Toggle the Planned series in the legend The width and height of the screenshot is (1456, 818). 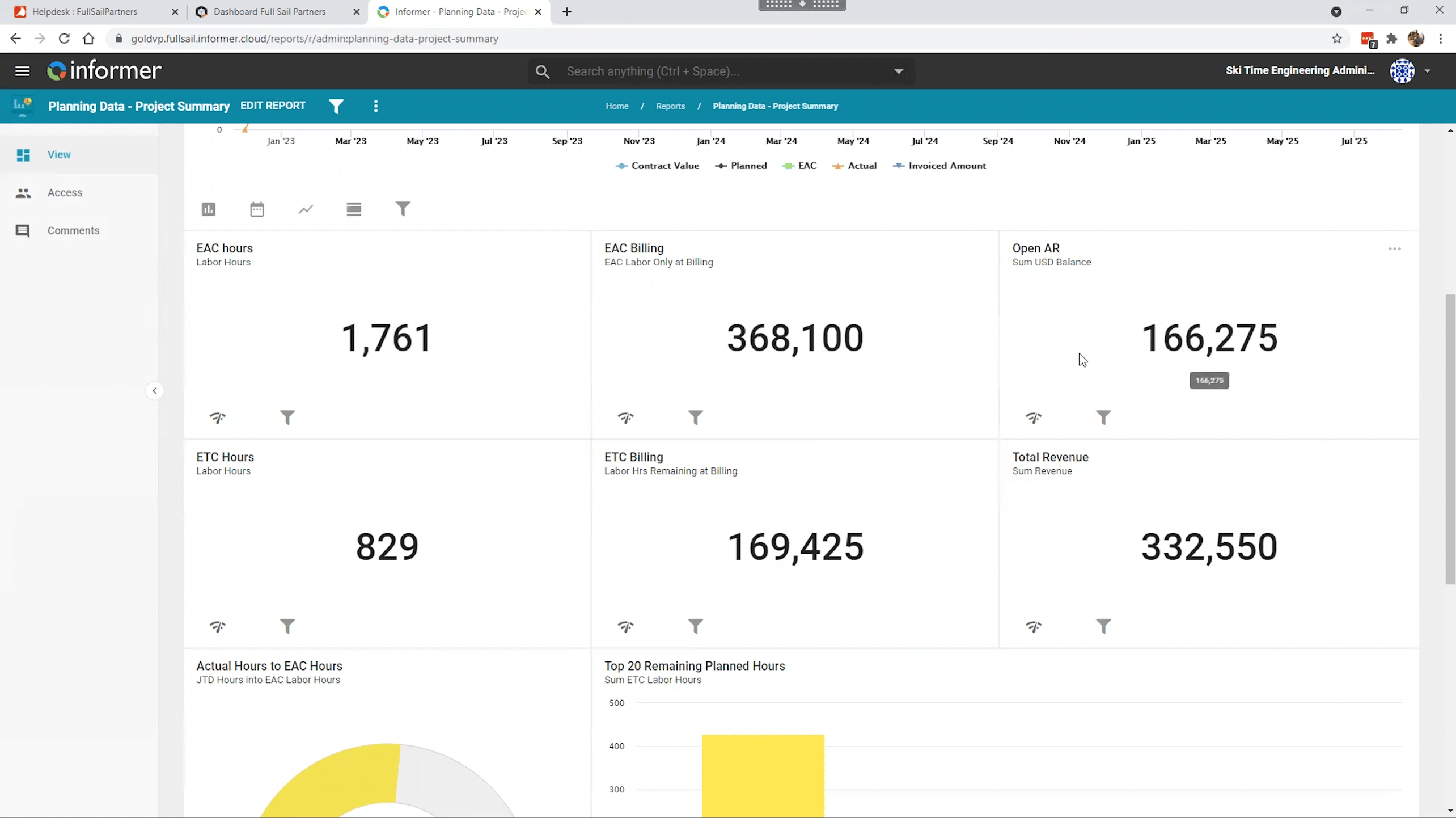[740, 166]
